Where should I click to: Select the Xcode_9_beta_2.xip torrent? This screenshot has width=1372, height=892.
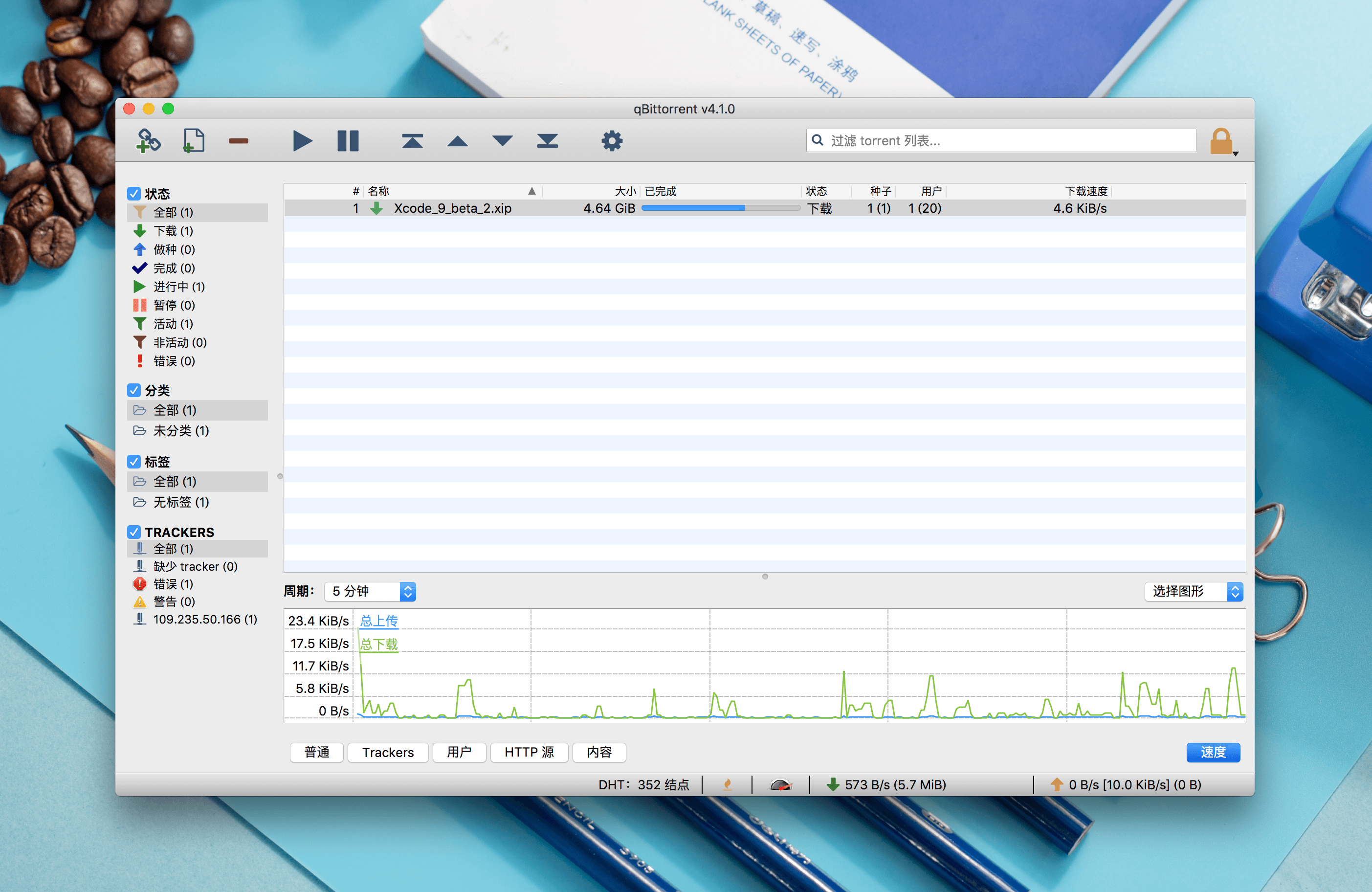coord(764,208)
